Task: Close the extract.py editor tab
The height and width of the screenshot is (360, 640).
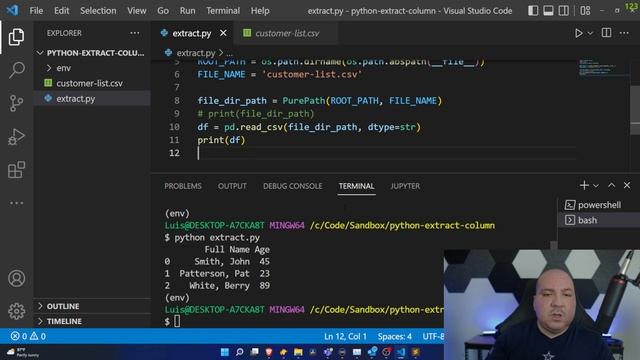Action: click(x=223, y=33)
